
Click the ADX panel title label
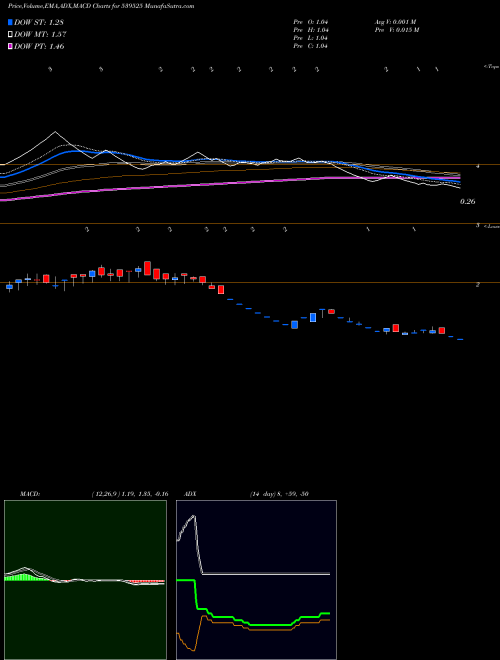point(190,494)
